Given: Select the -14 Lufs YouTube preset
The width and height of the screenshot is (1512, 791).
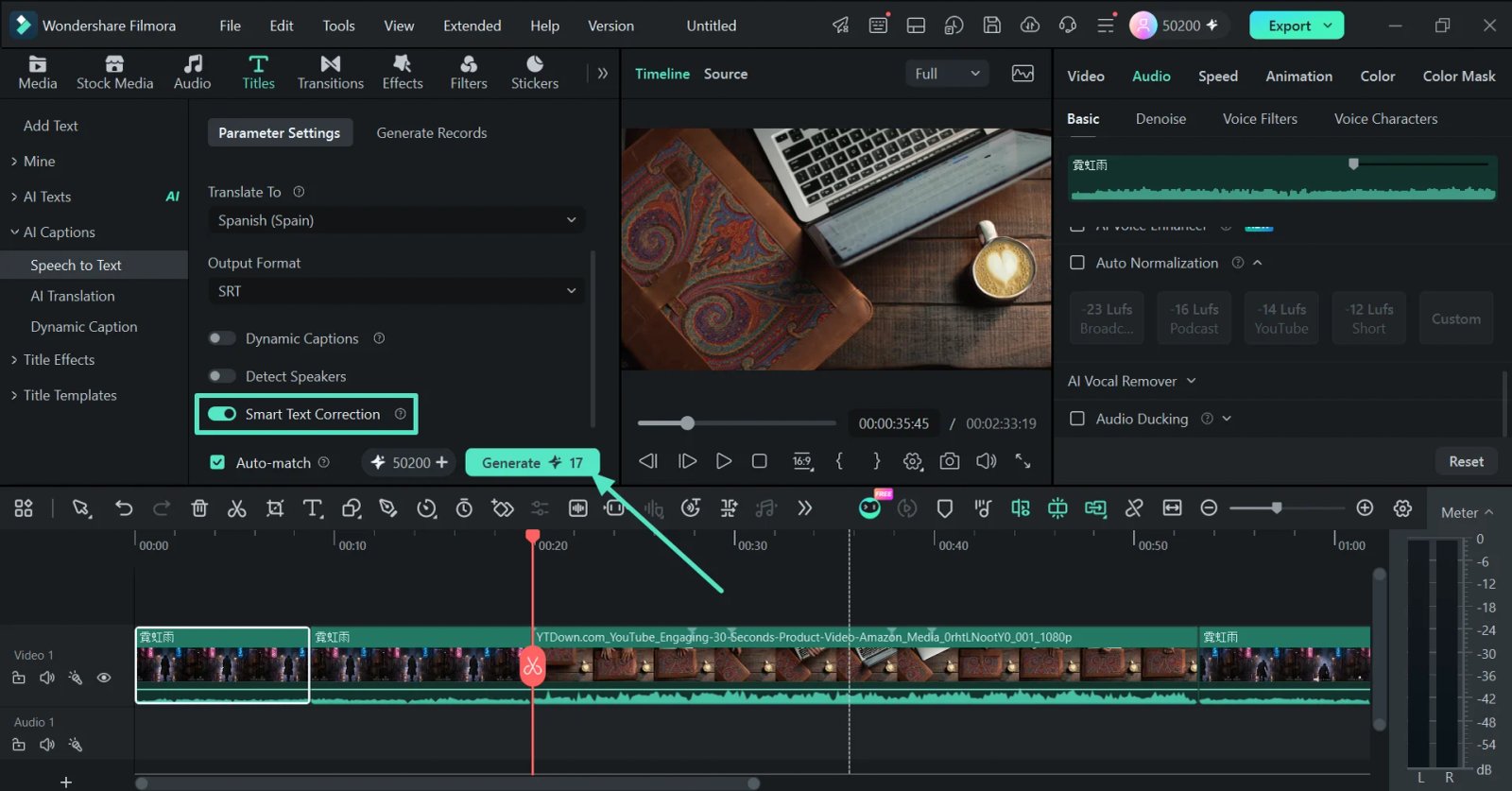Looking at the screenshot, I should pyautogui.click(x=1281, y=318).
